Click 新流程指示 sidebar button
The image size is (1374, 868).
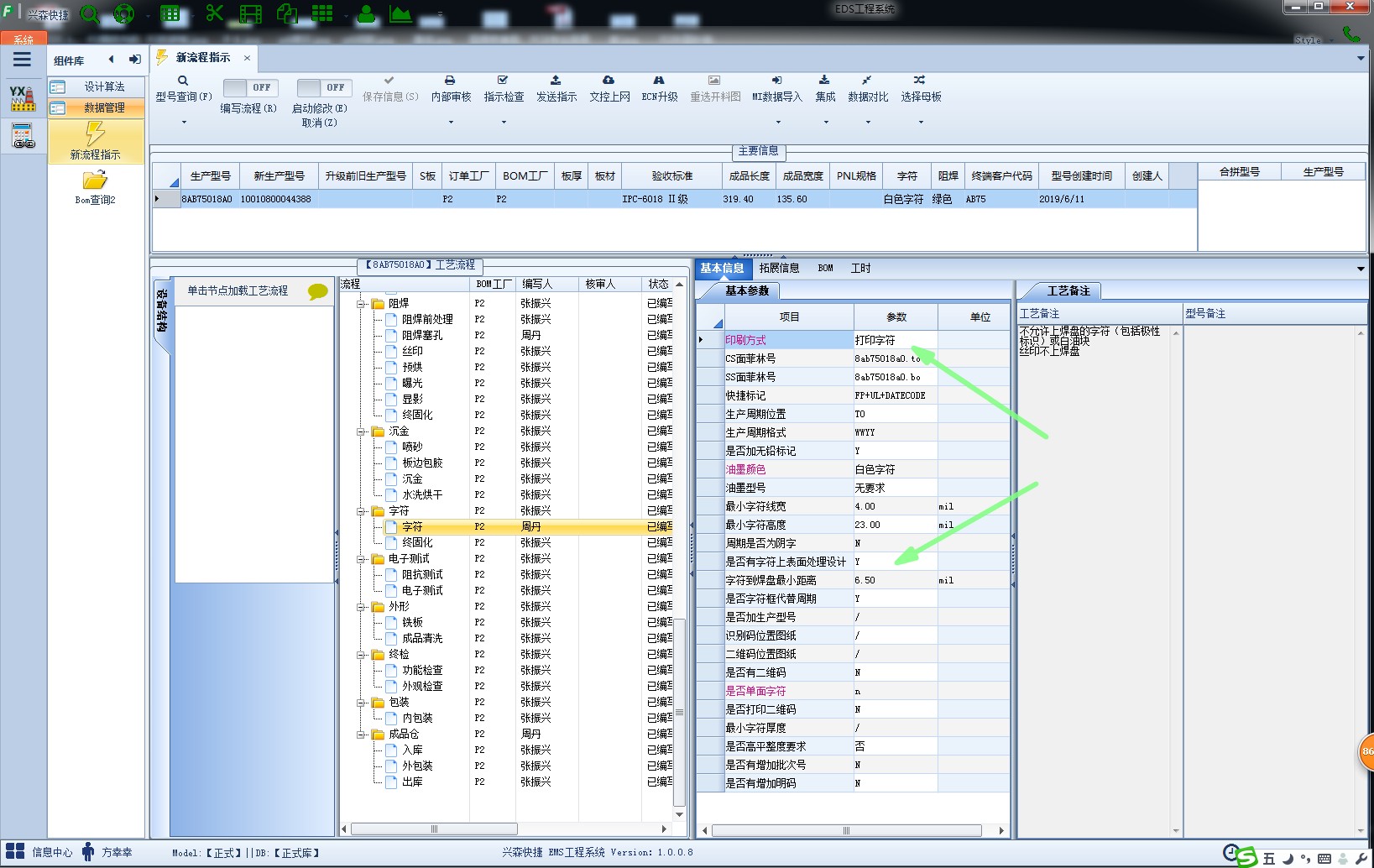click(x=96, y=140)
